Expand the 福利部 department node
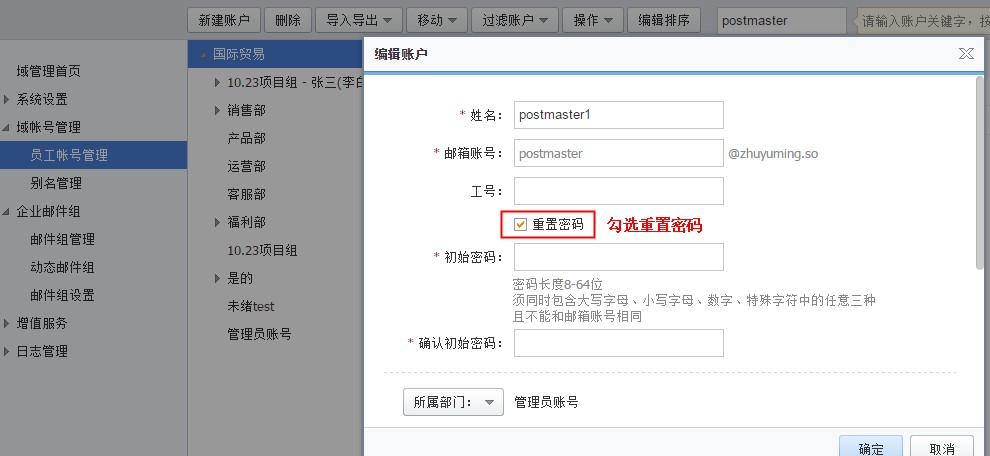The height and width of the screenshot is (456, 990). [x=218, y=222]
